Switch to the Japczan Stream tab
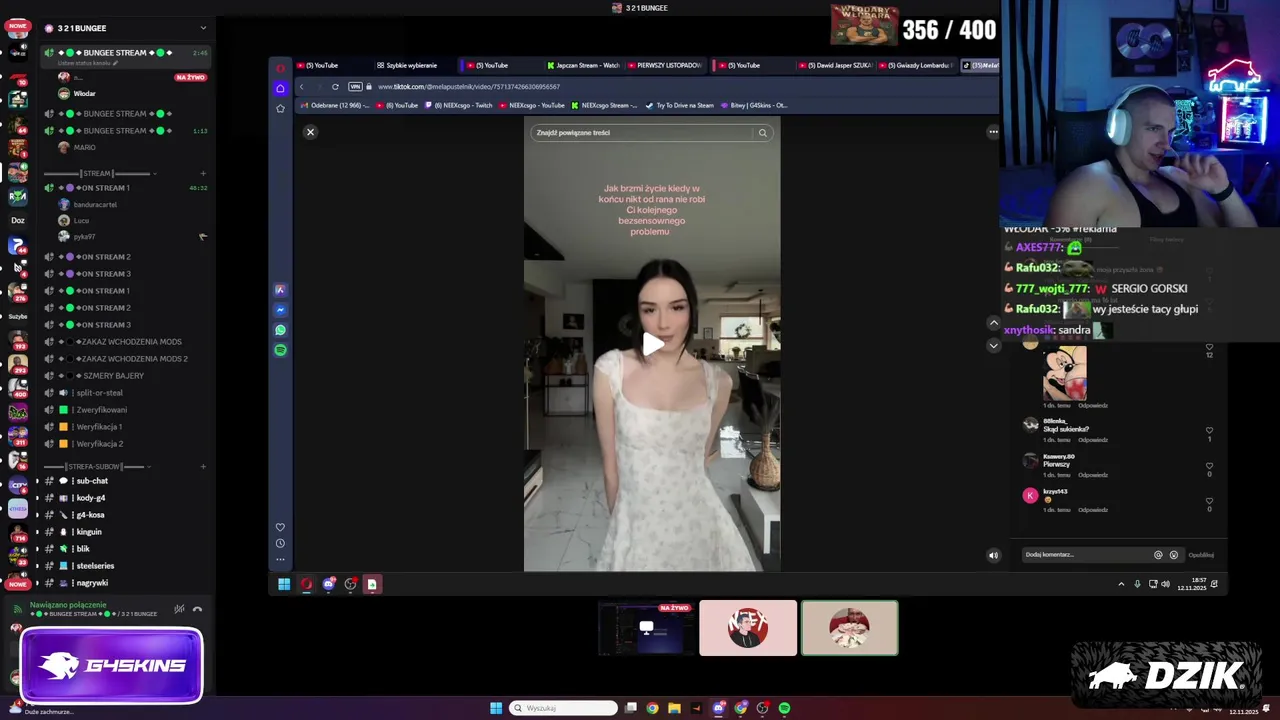1280x720 pixels. 583,65
